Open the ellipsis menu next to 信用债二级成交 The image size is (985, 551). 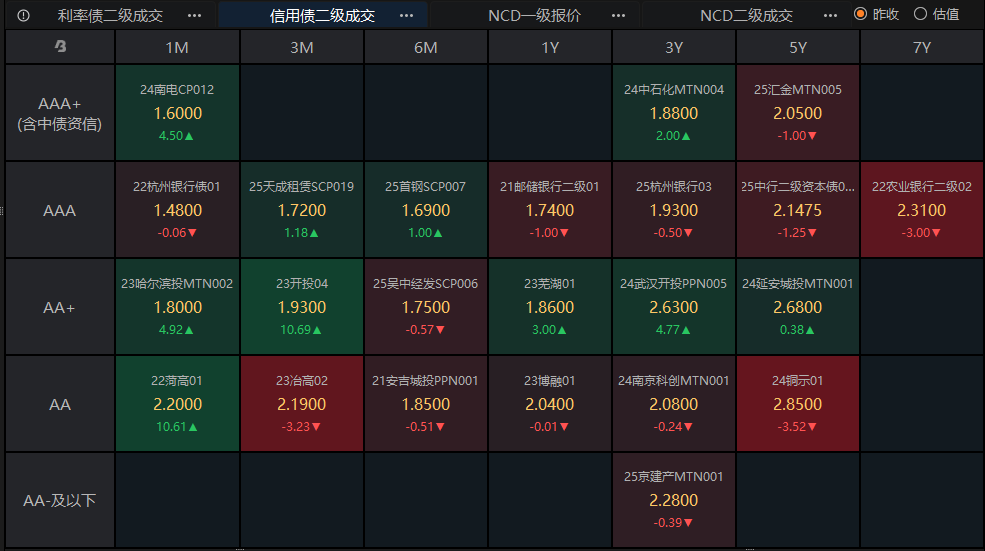(406, 16)
